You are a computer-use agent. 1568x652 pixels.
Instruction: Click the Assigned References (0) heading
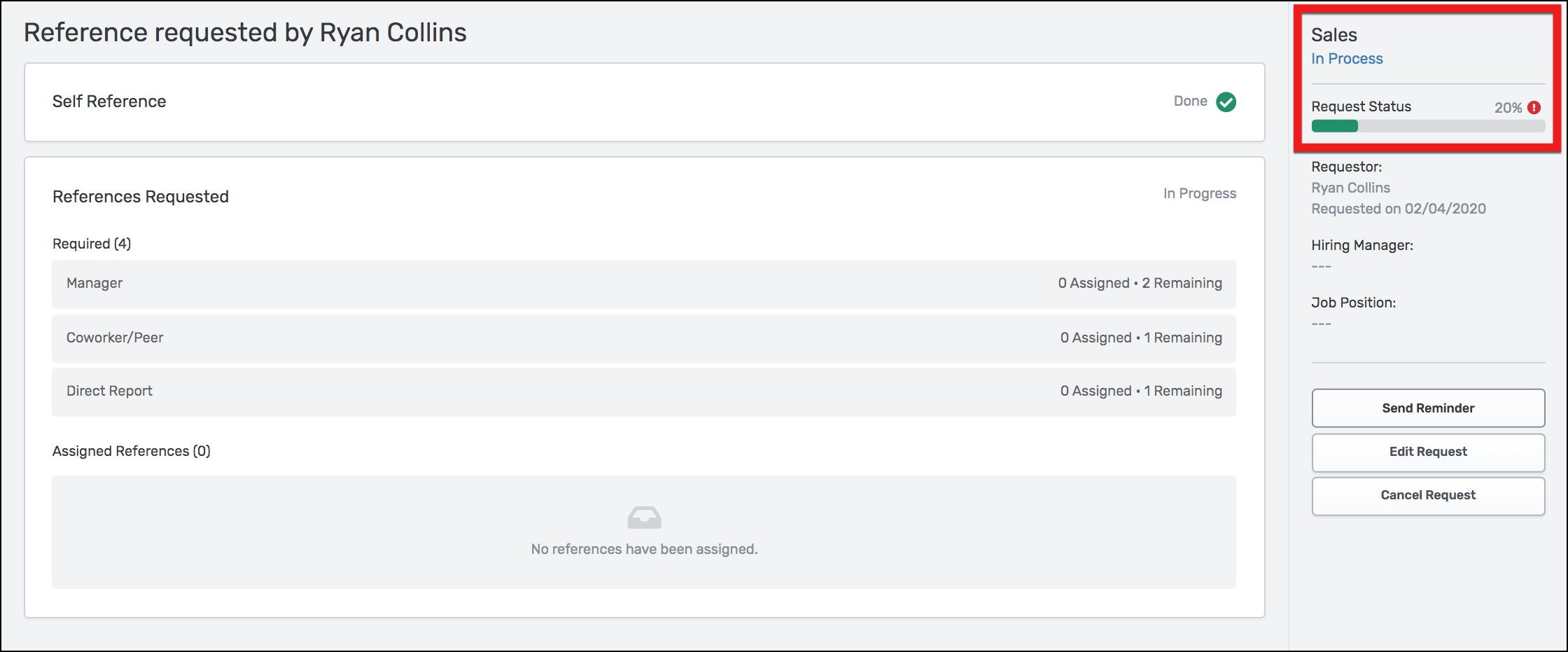tap(132, 452)
